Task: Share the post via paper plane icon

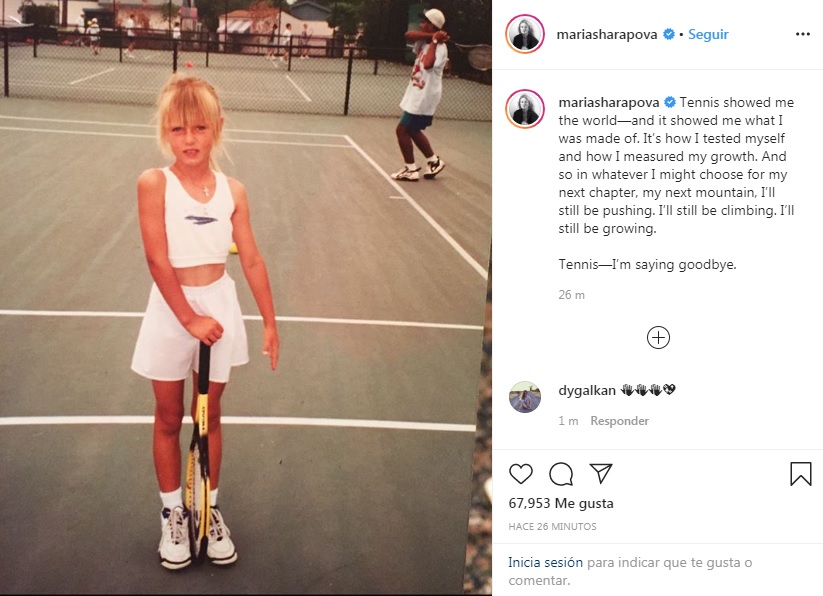Action: click(x=600, y=473)
